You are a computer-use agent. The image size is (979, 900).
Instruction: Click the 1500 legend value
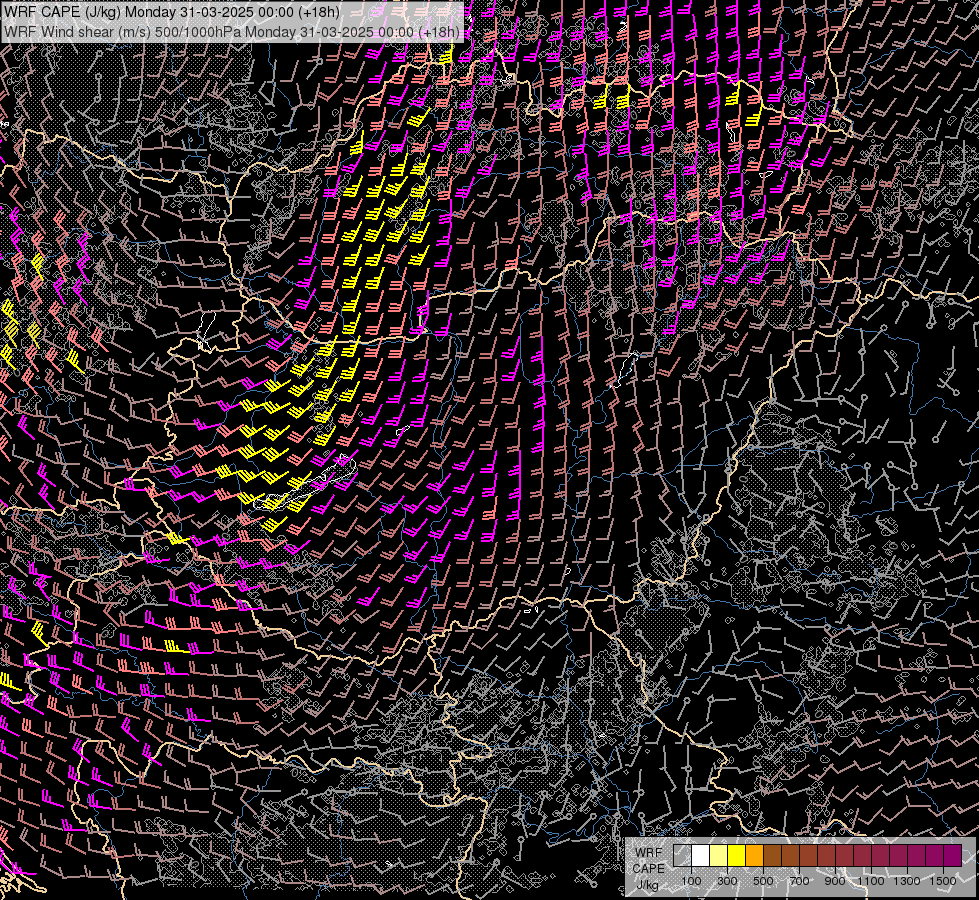(943, 881)
